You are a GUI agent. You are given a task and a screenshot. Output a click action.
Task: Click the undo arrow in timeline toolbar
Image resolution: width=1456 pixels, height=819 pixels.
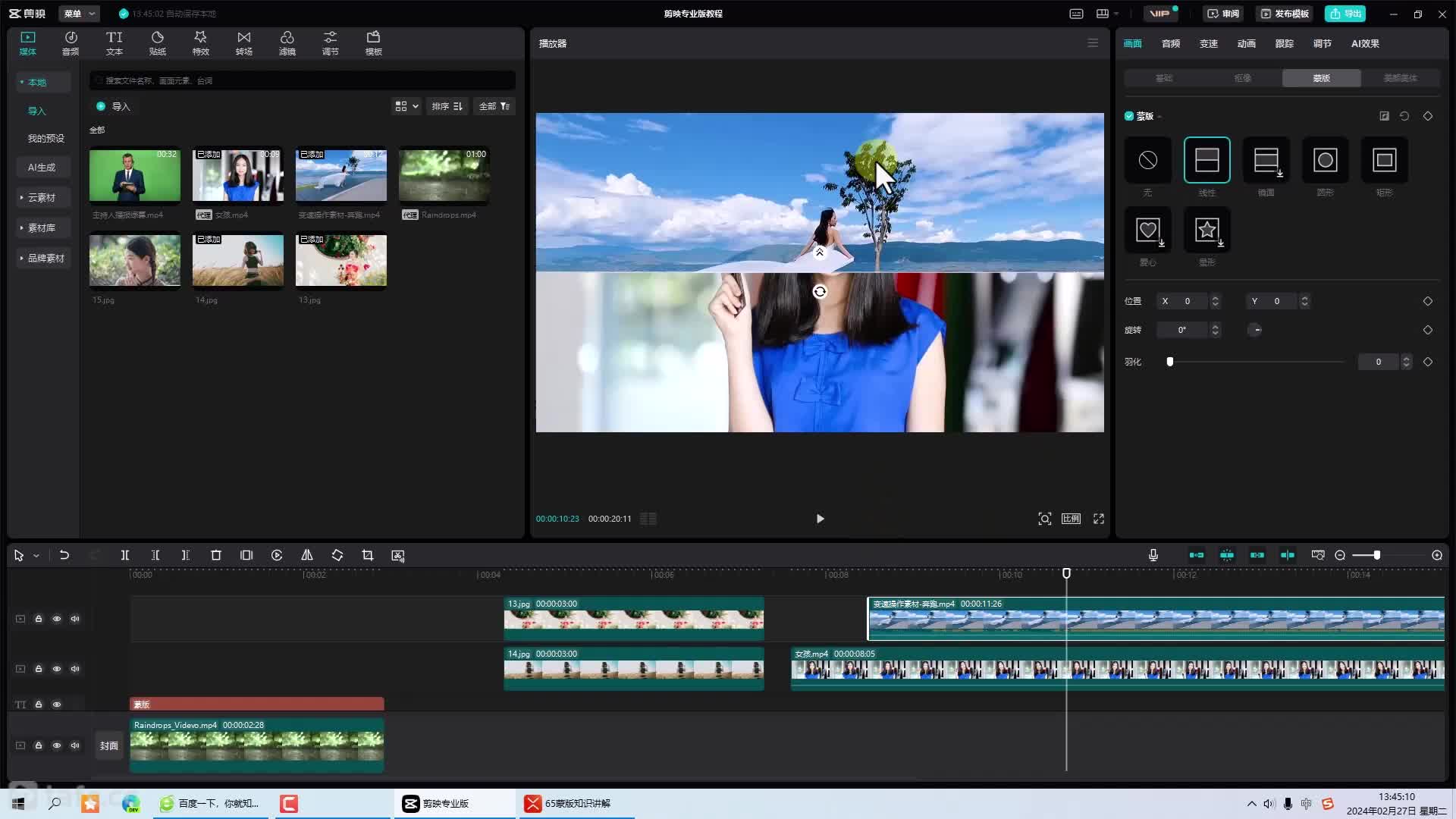[x=64, y=555]
